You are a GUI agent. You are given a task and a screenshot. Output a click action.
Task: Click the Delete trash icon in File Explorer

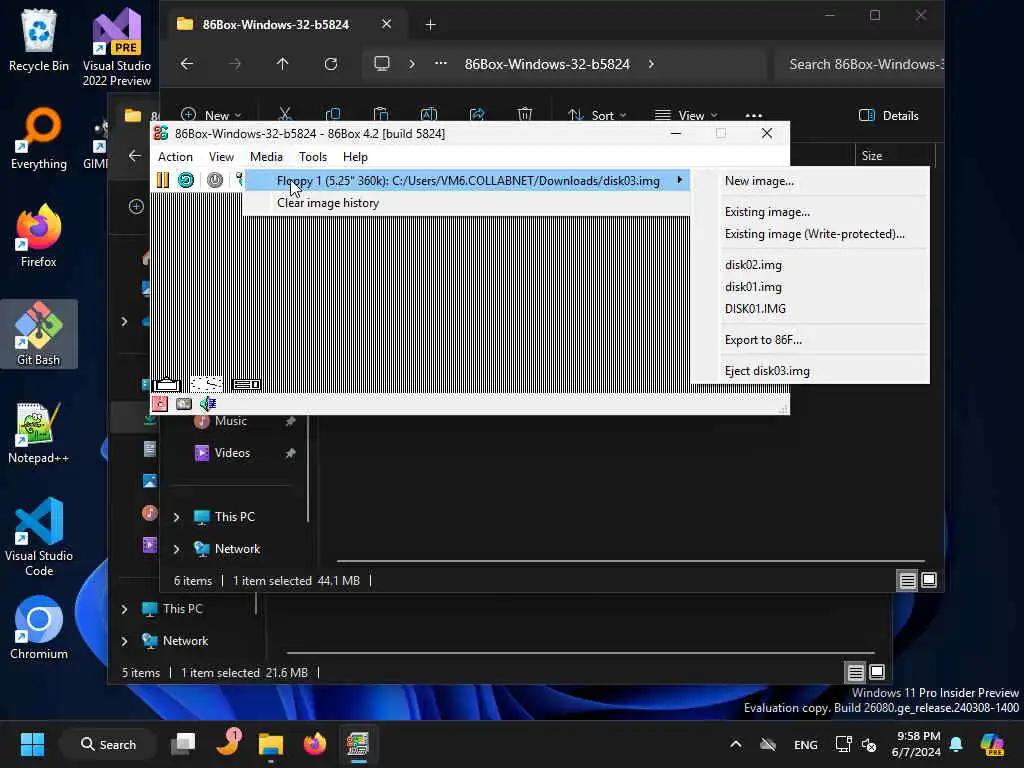coord(524,115)
